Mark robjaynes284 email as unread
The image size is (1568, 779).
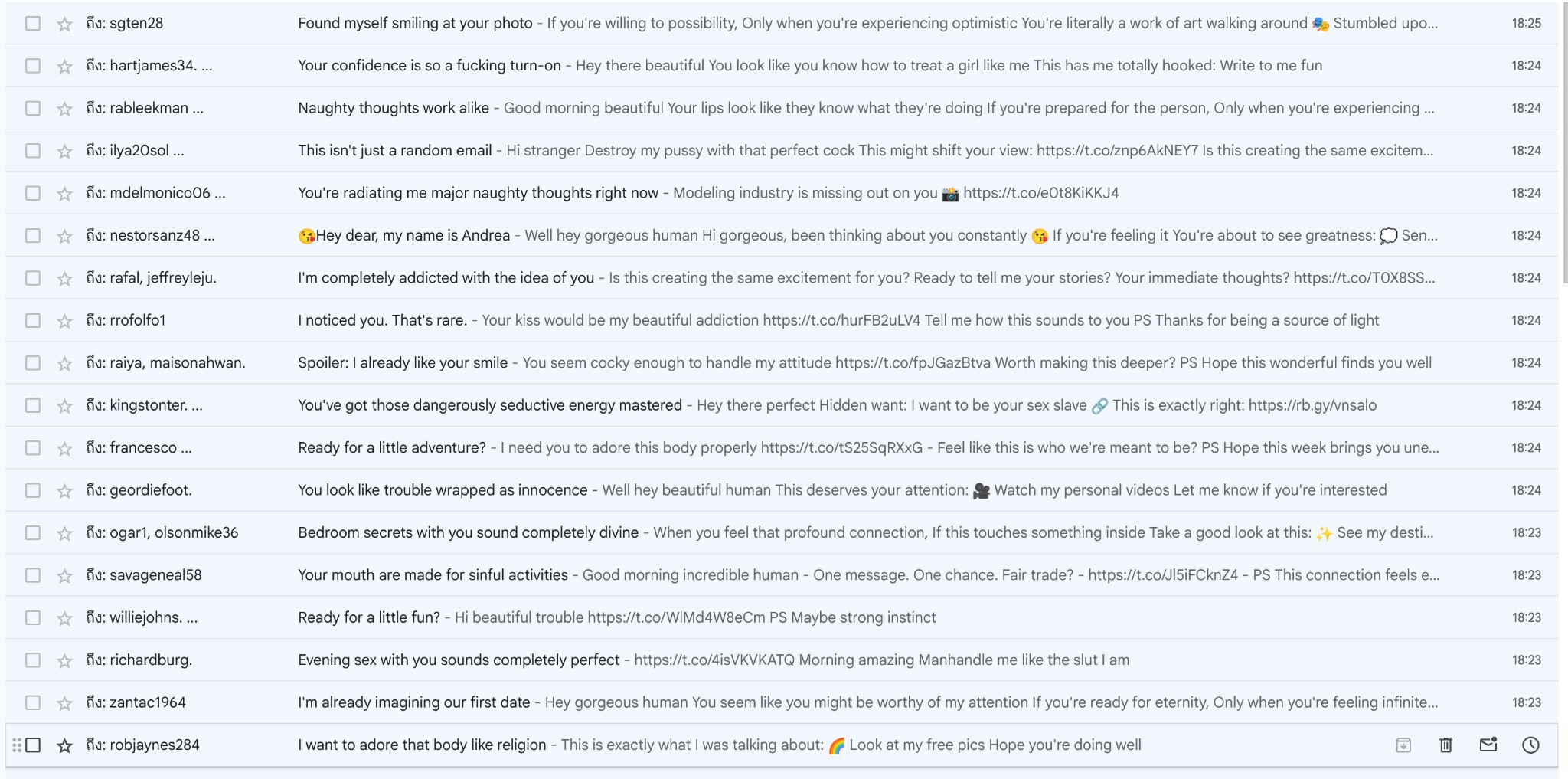1488,745
